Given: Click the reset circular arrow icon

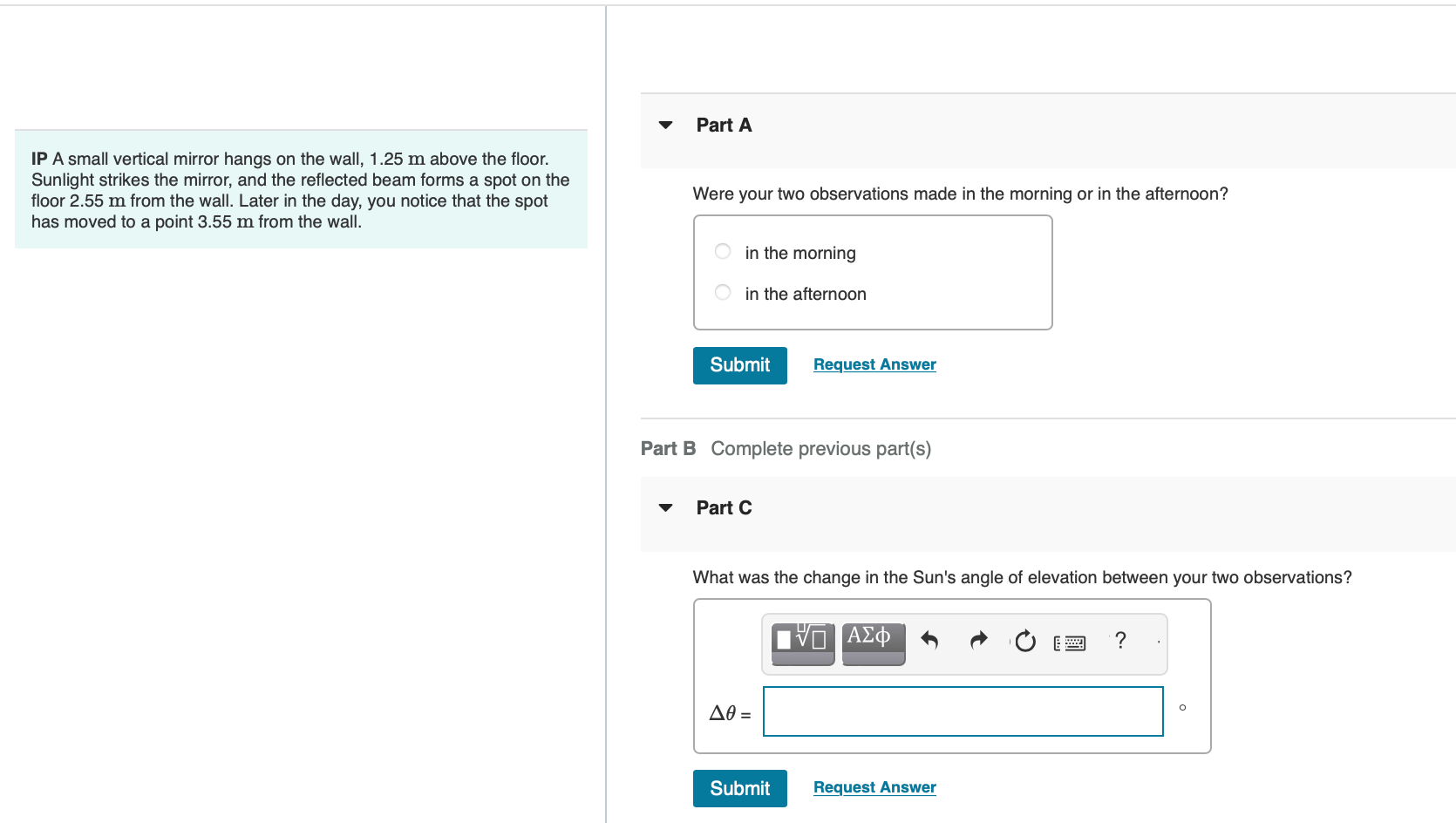Looking at the screenshot, I should [x=1025, y=641].
